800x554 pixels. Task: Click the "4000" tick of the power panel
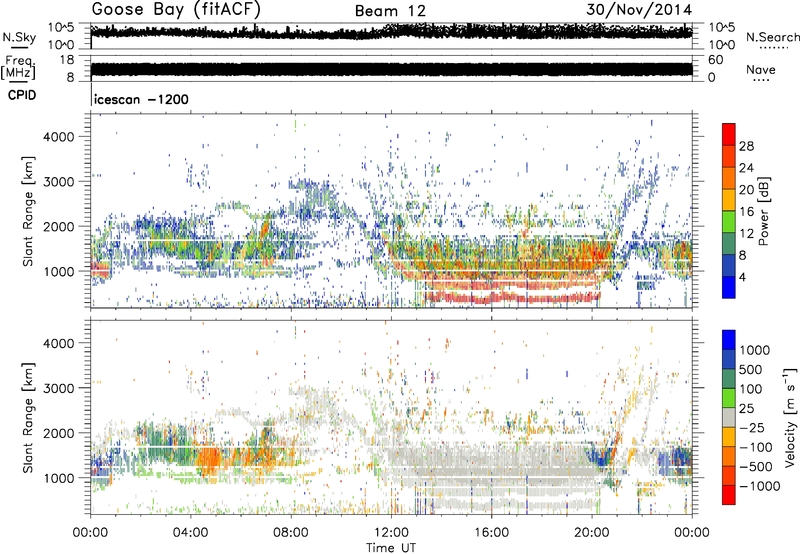59,137
